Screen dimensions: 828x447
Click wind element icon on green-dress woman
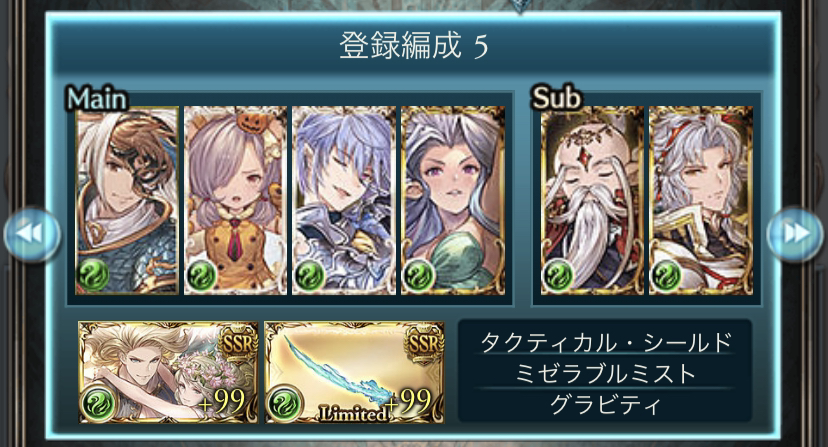pyautogui.click(x=419, y=275)
